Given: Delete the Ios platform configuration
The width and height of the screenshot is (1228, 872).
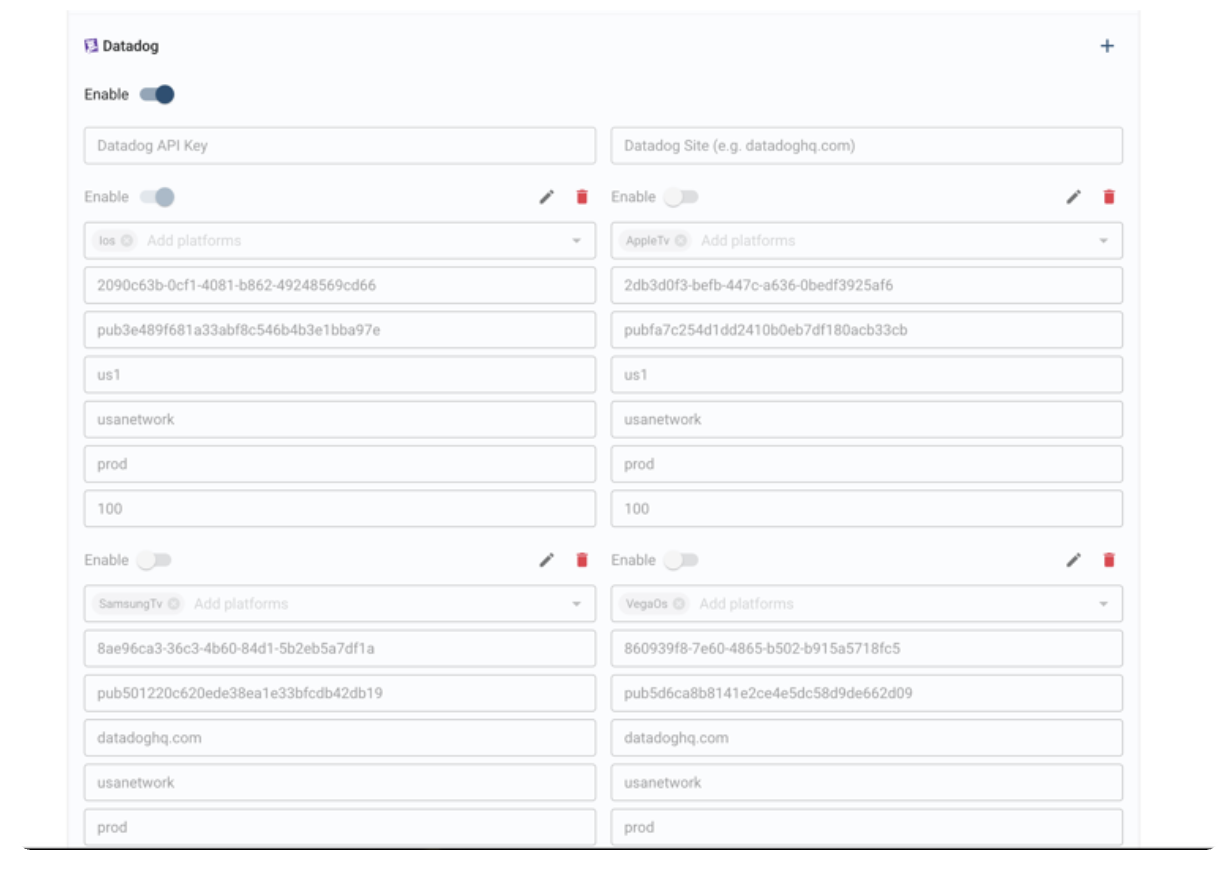Looking at the screenshot, I should [582, 197].
